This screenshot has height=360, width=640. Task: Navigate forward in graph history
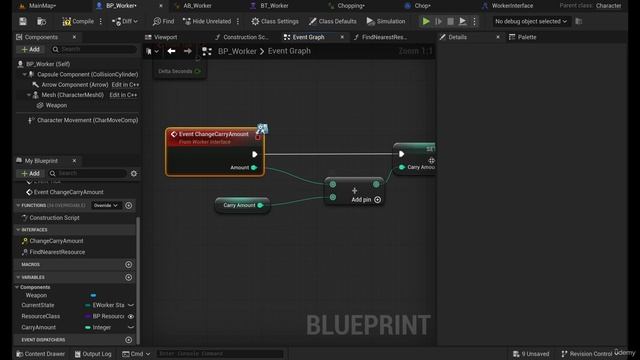coord(188,51)
